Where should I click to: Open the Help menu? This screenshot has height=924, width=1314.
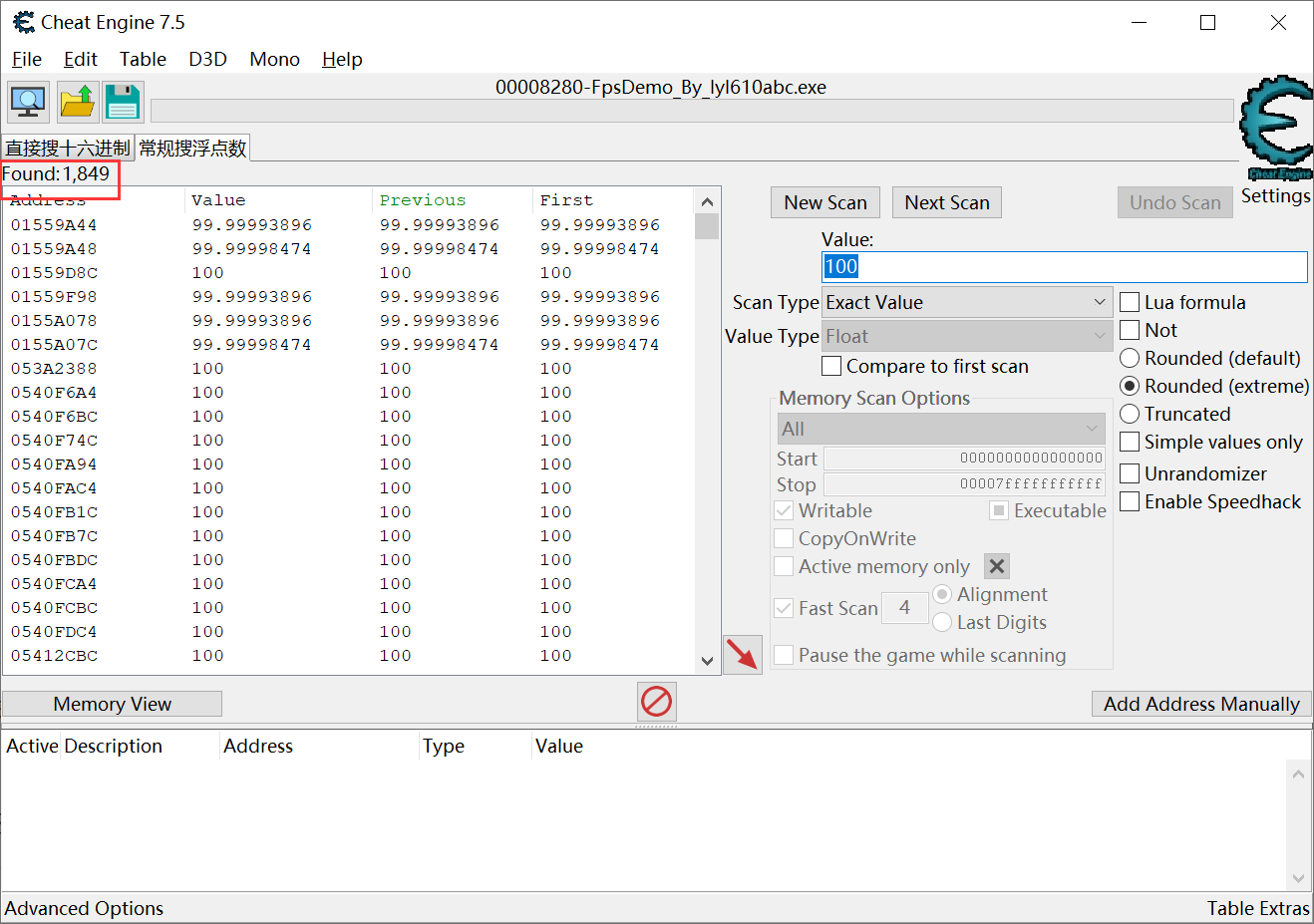pyautogui.click(x=342, y=59)
